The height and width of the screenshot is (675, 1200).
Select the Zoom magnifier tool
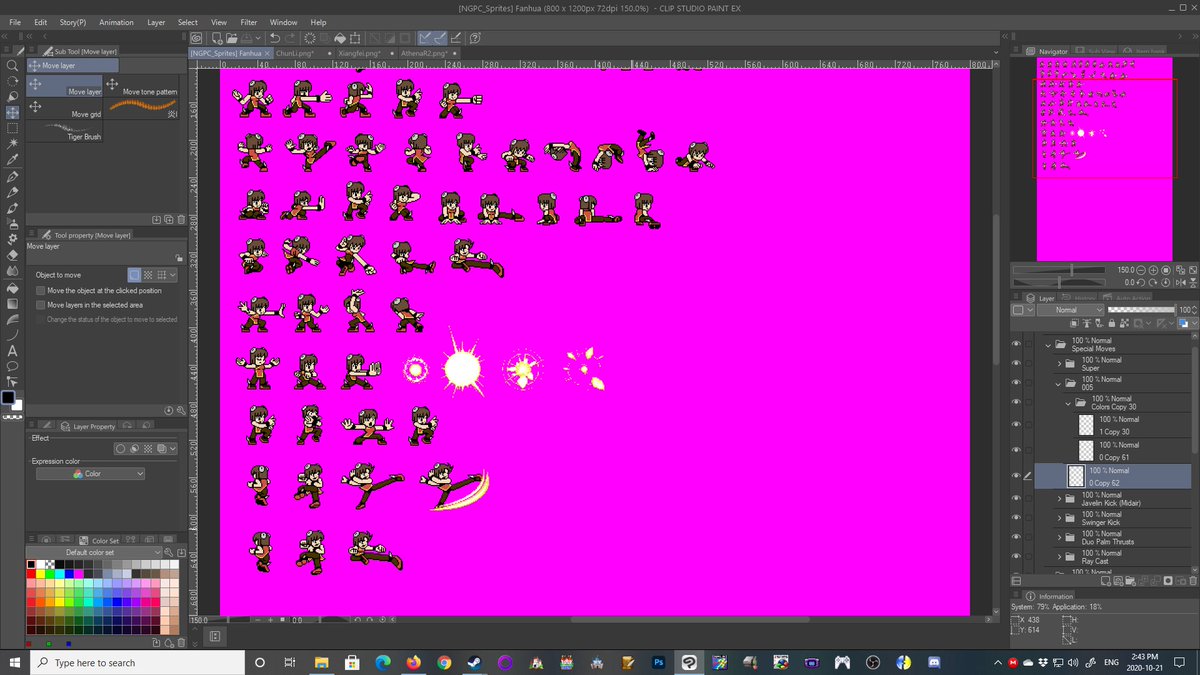pos(13,66)
